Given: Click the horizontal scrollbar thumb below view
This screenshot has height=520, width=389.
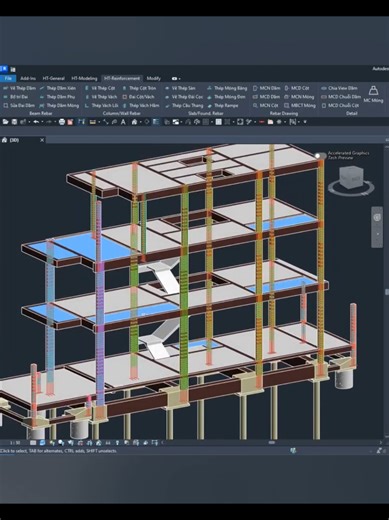Looking at the screenshot, I should tap(272, 443).
